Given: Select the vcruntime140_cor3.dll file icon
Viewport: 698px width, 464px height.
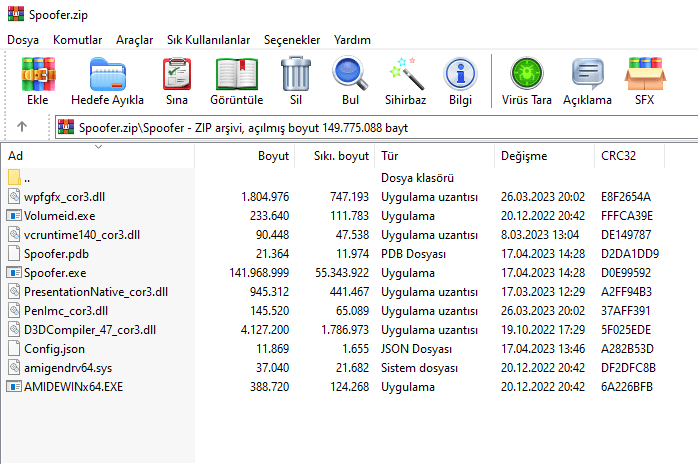Looking at the screenshot, I should pos(14,234).
